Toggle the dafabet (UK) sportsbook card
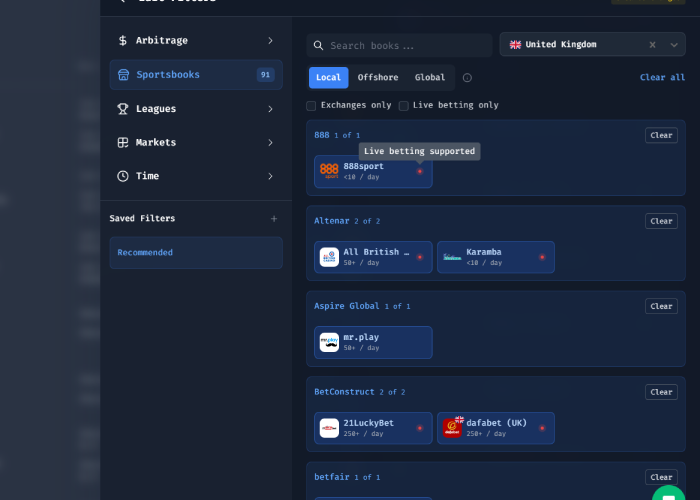700x500 pixels. [496, 428]
